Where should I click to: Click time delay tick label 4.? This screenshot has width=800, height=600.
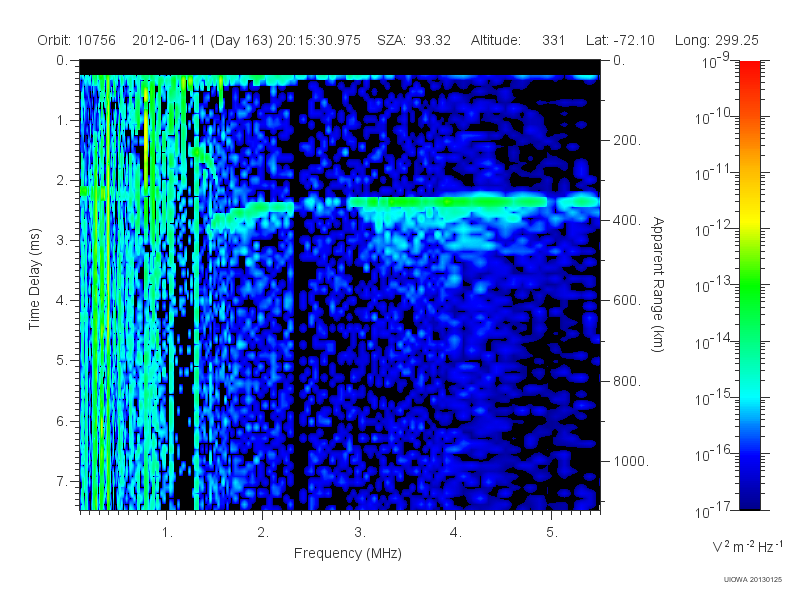(62, 301)
